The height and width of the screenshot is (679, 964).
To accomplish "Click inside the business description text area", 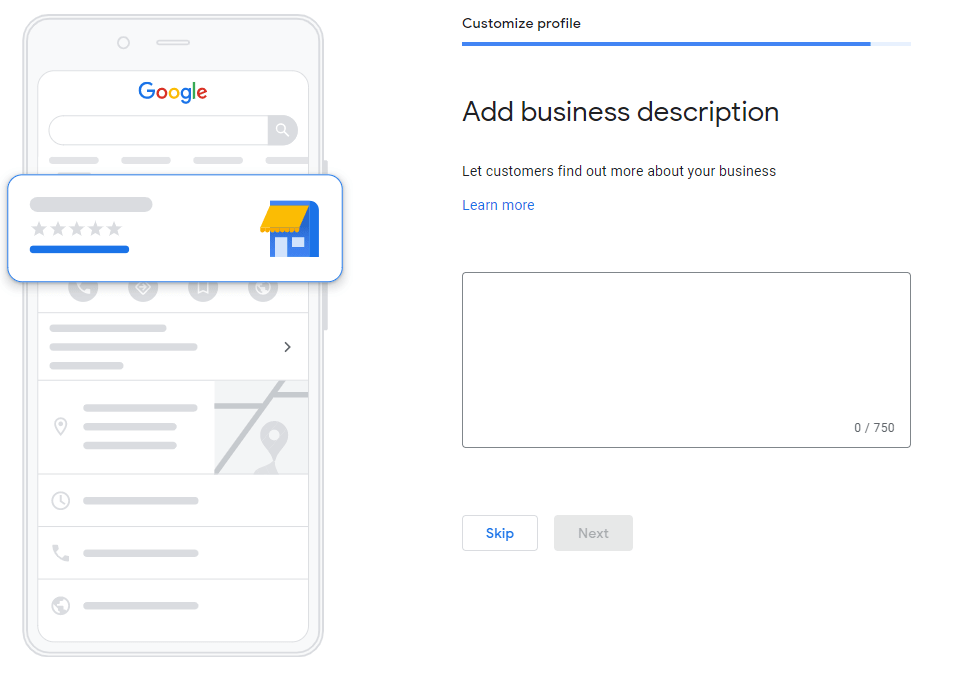I will tap(686, 360).
